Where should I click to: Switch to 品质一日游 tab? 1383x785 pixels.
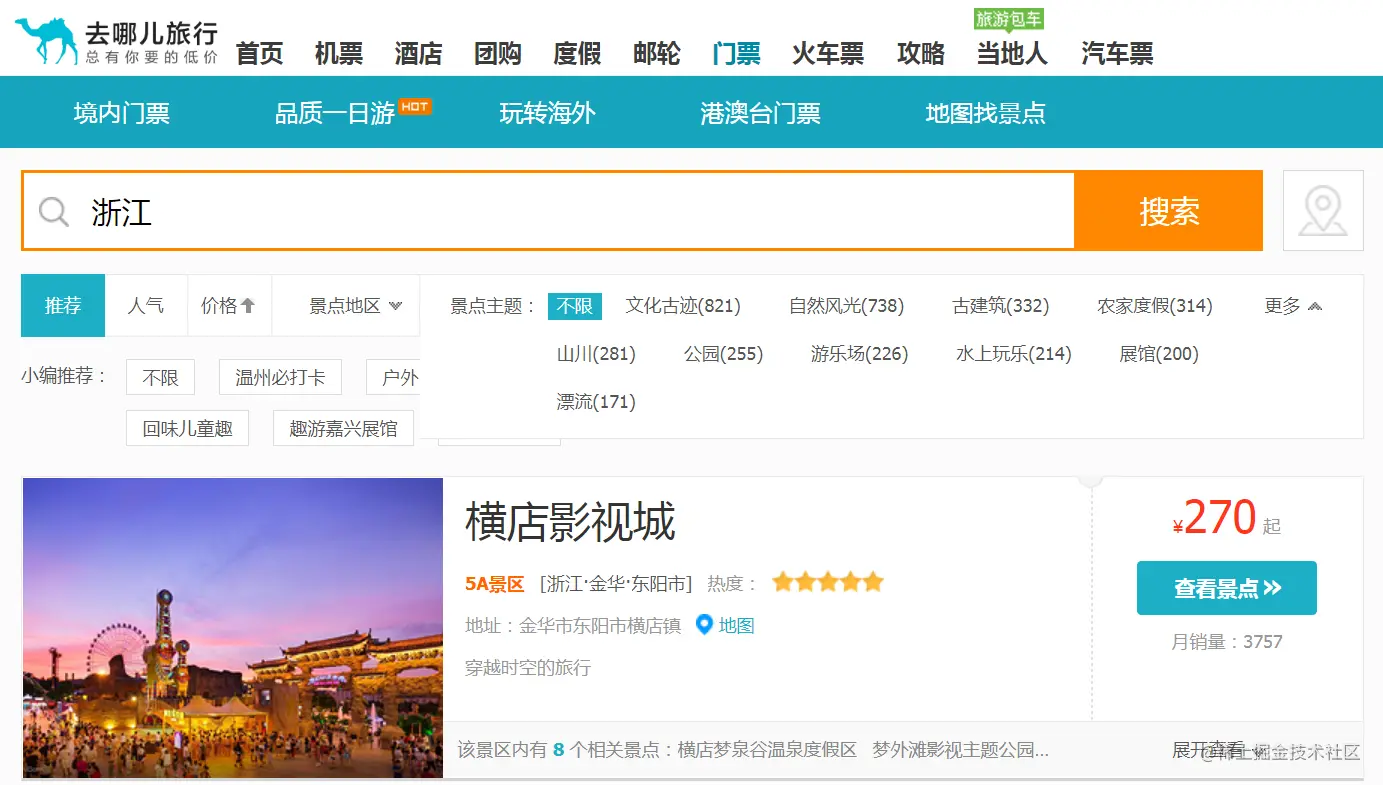click(335, 113)
